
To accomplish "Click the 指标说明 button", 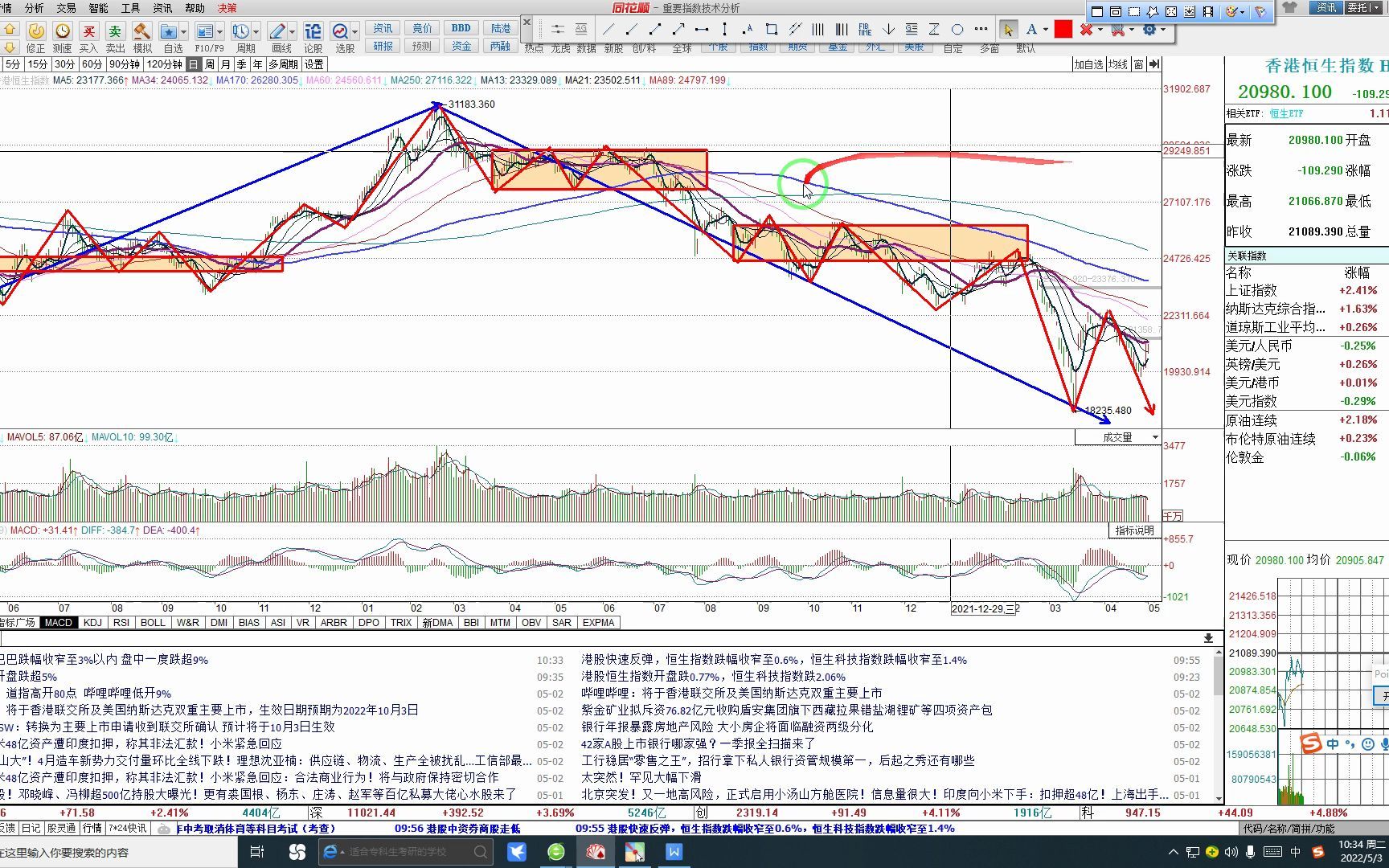I will tap(1134, 530).
